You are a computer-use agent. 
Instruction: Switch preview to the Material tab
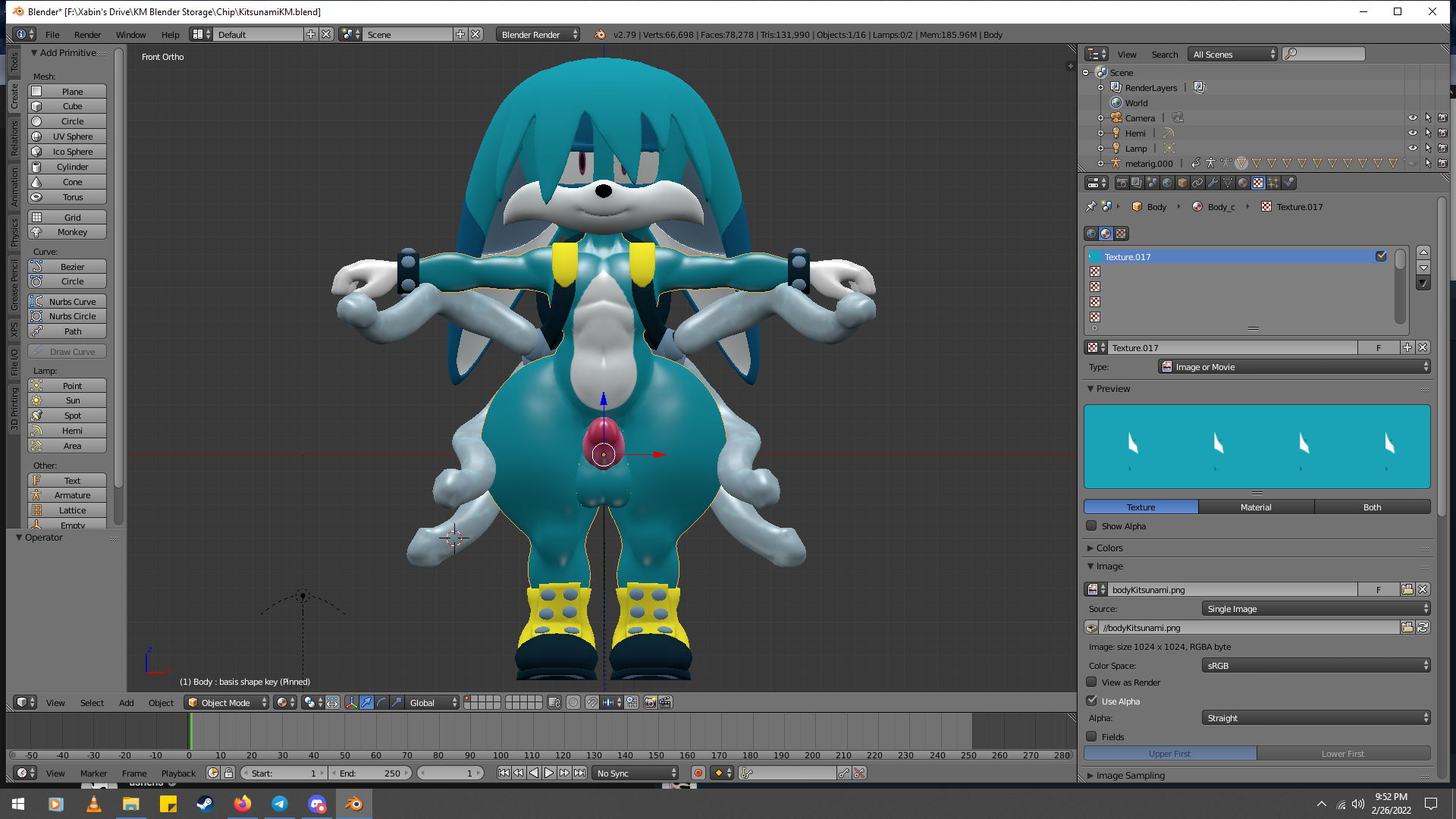point(1256,507)
